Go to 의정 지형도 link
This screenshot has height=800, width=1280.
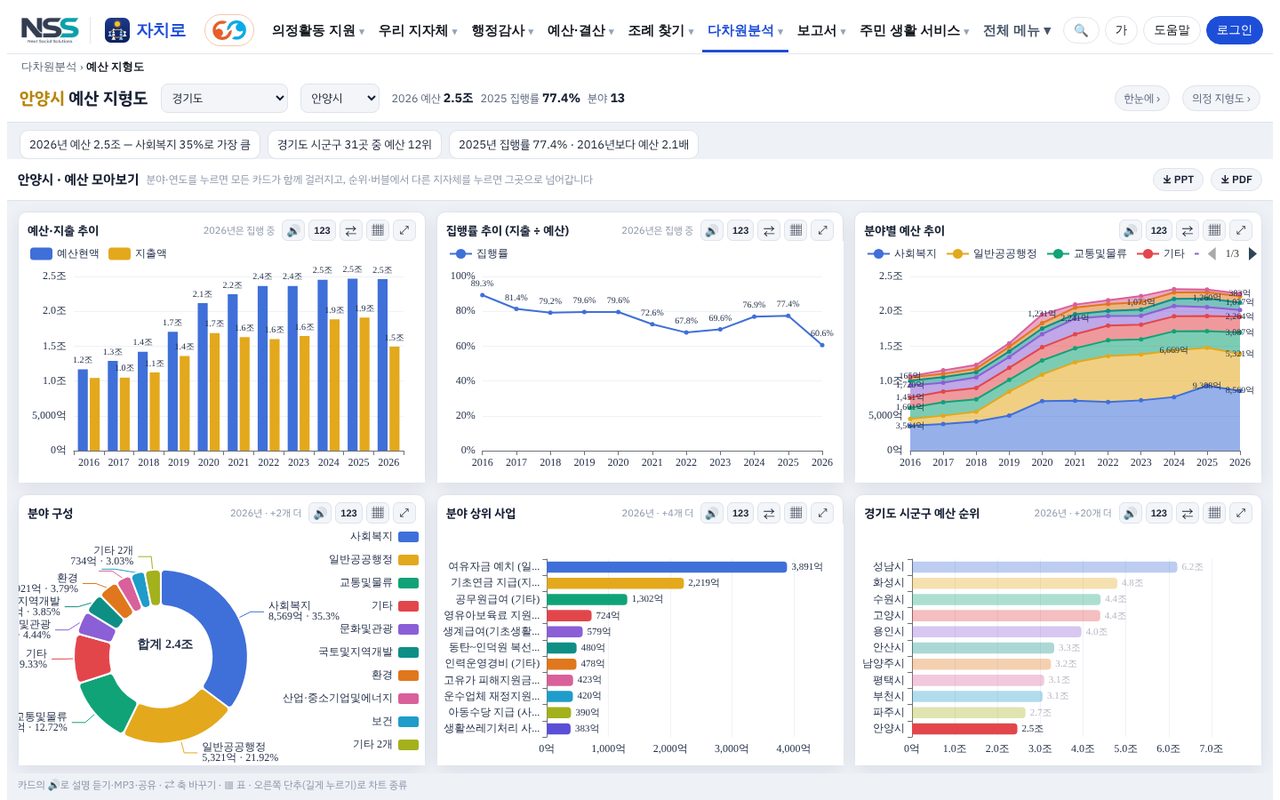1221,98
